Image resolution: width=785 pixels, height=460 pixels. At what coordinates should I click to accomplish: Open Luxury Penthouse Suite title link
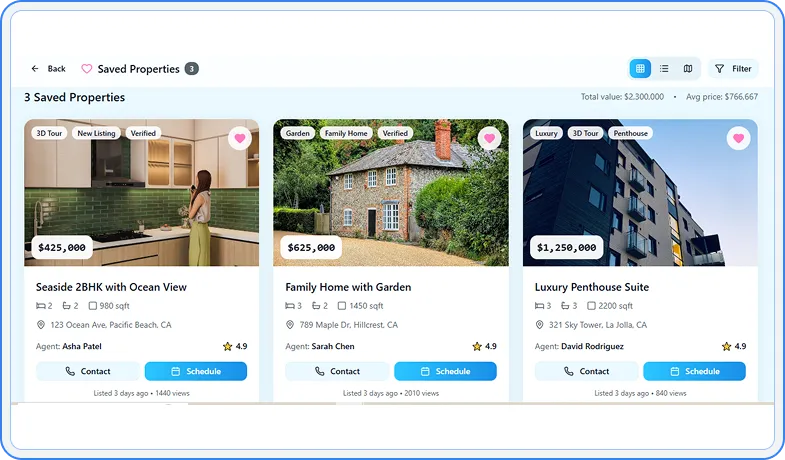point(592,287)
